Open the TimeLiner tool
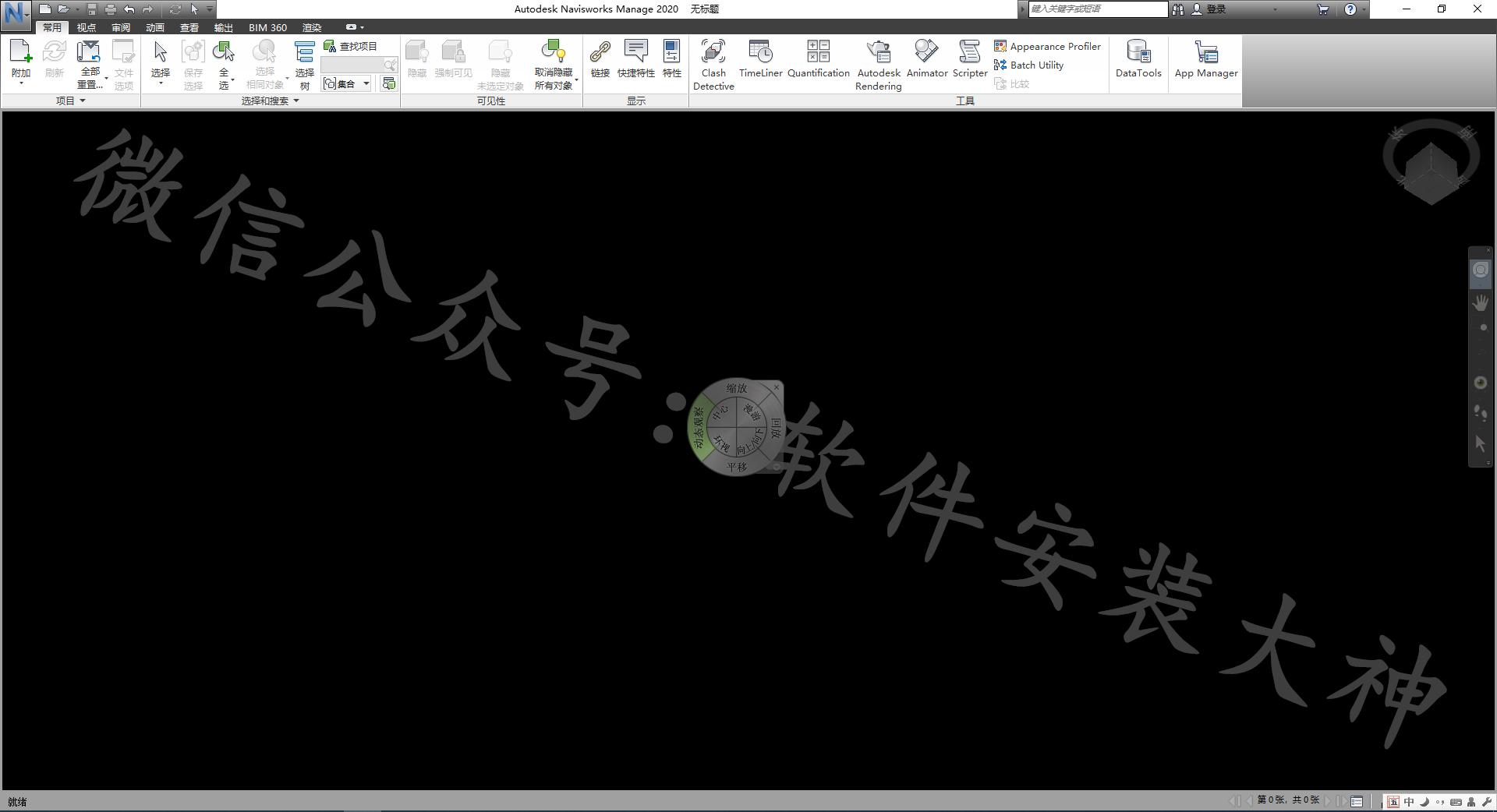The image size is (1497, 812). 761,58
